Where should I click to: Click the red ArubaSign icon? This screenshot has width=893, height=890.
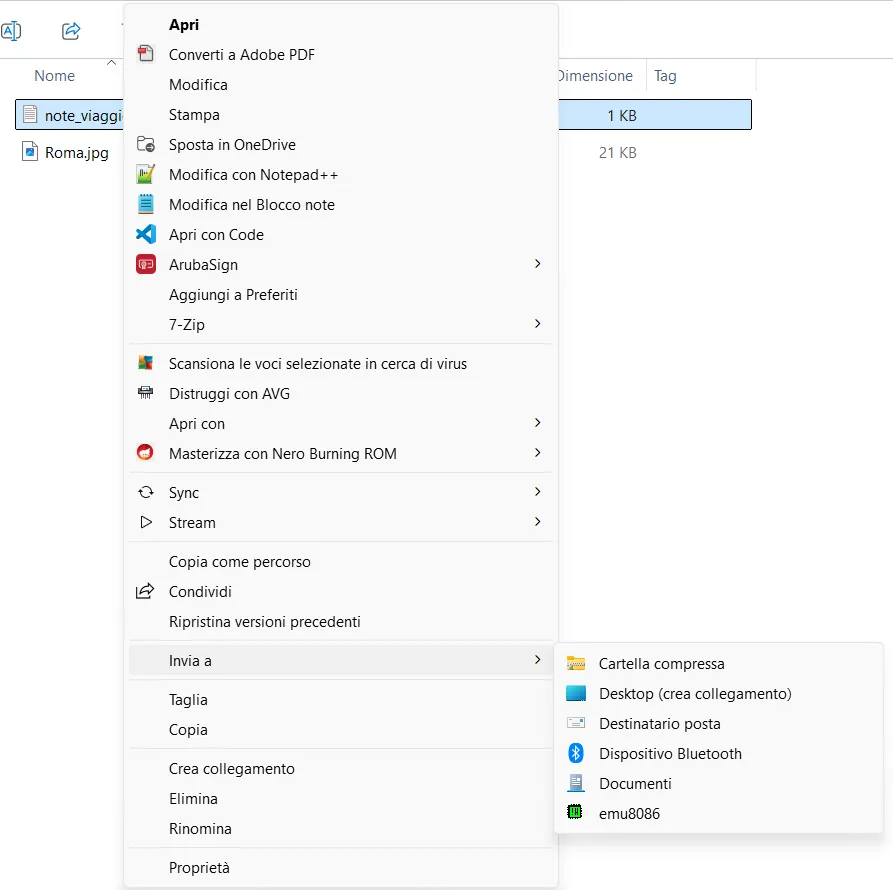[146, 264]
